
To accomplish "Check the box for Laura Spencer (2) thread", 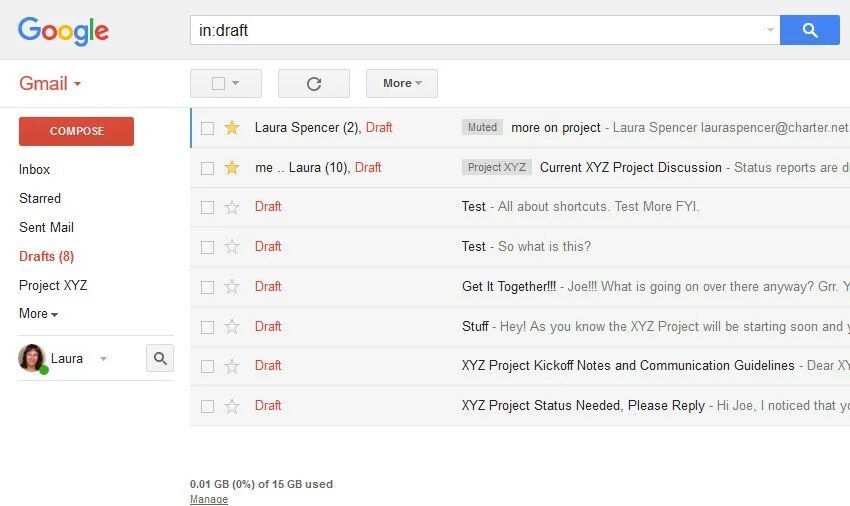I will [207, 128].
